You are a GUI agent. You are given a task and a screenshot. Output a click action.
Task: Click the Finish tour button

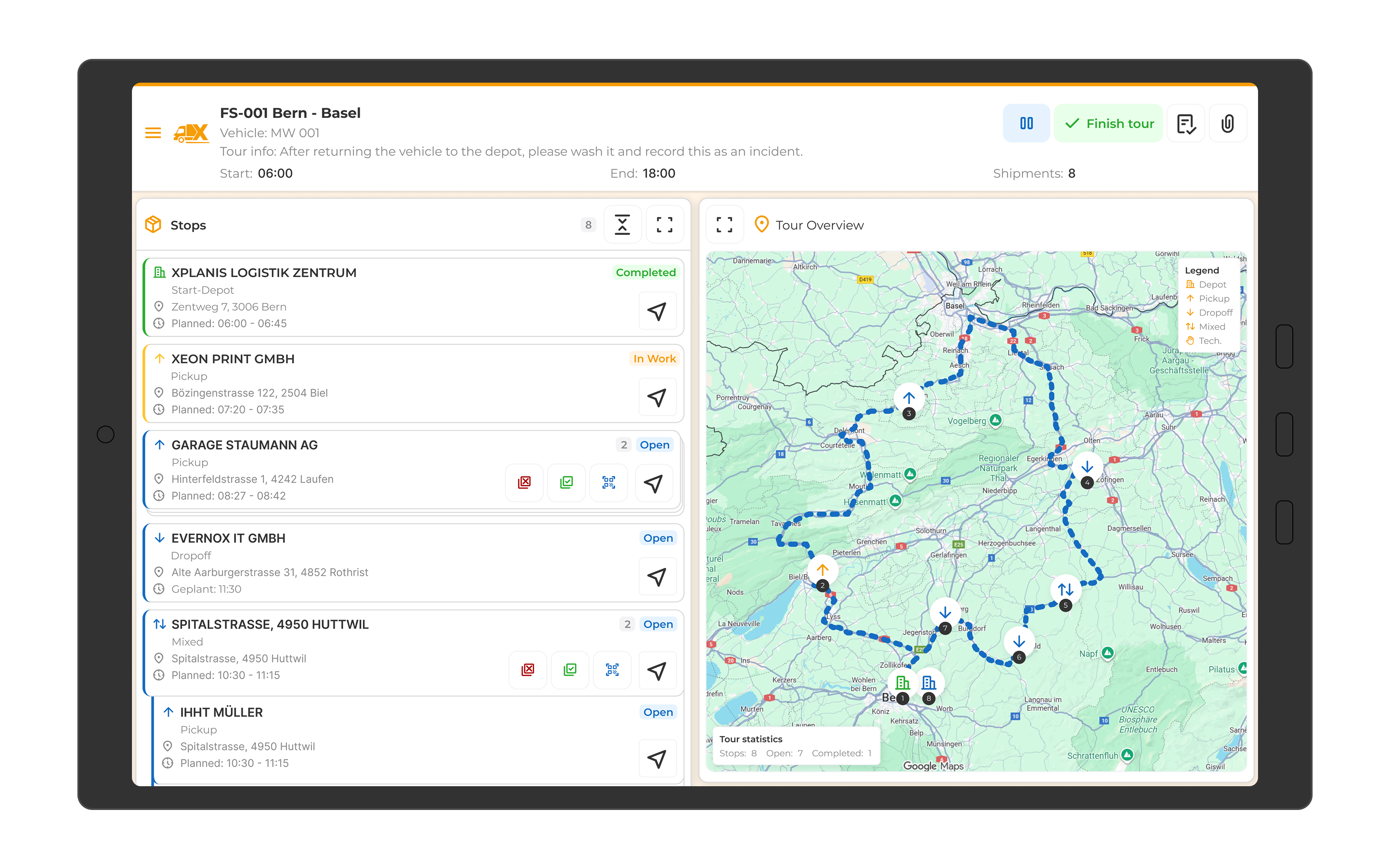[1108, 124]
